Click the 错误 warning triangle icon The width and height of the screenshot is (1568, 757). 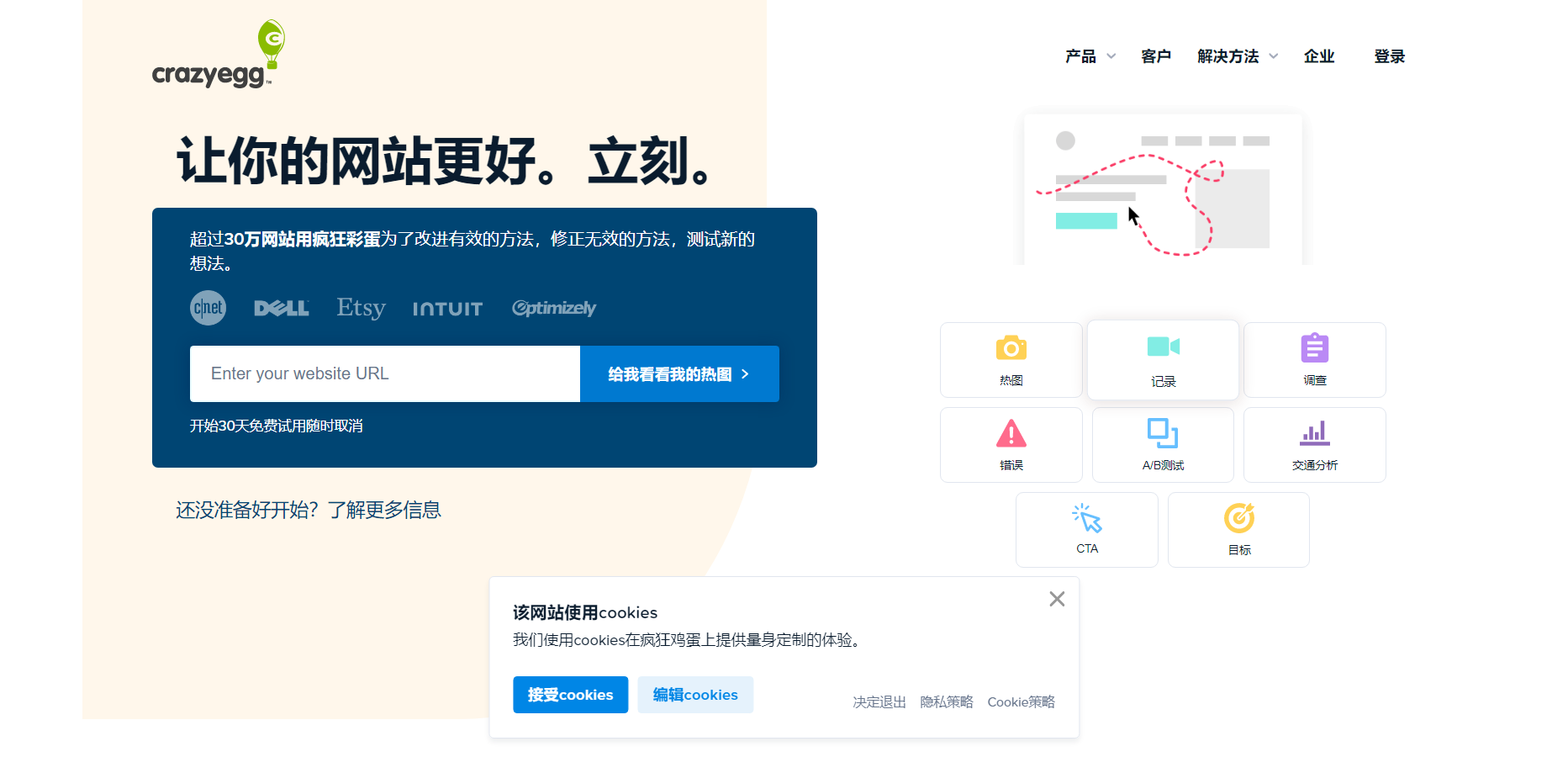point(1011,433)
